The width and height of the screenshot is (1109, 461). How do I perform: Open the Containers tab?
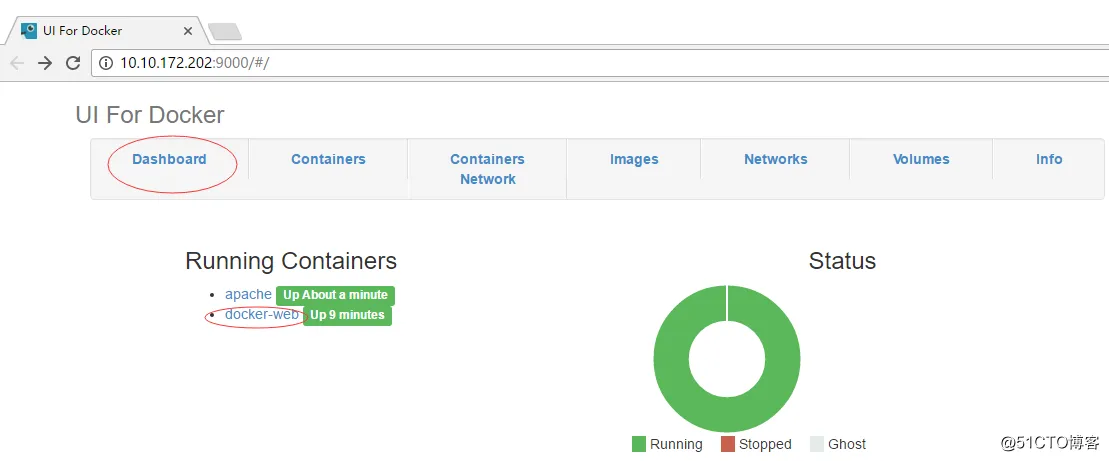tap(328, 159)
